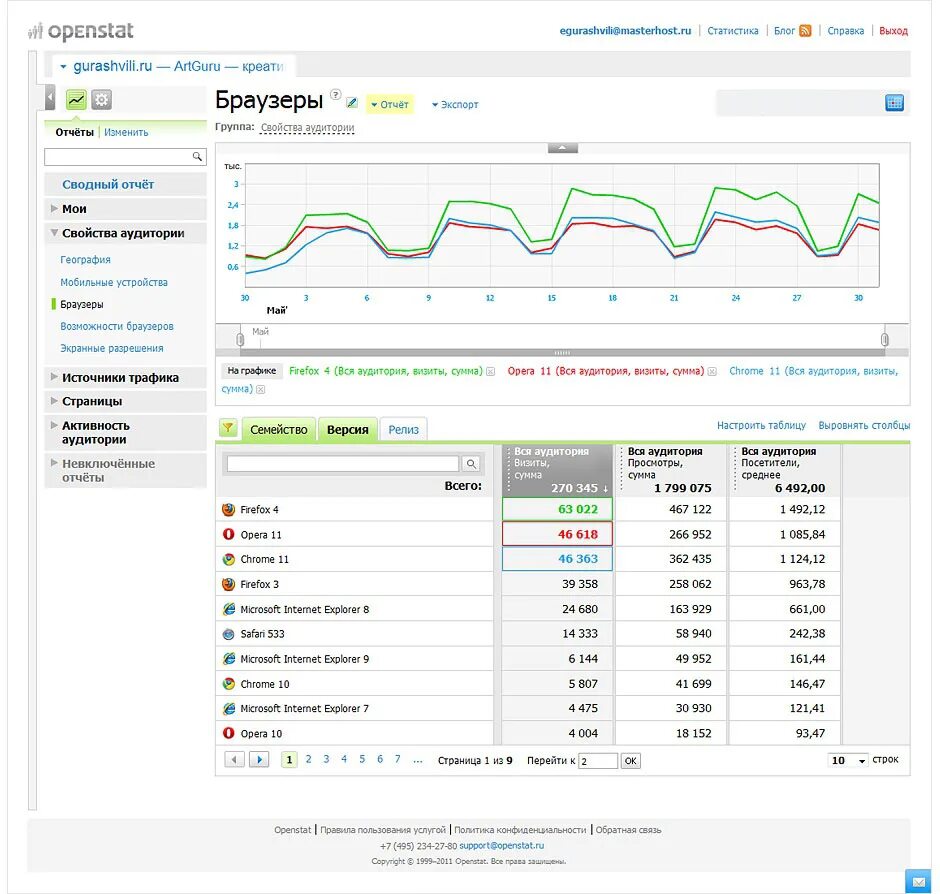
Task: Open Мобильные устройства report
Action: 114,282
